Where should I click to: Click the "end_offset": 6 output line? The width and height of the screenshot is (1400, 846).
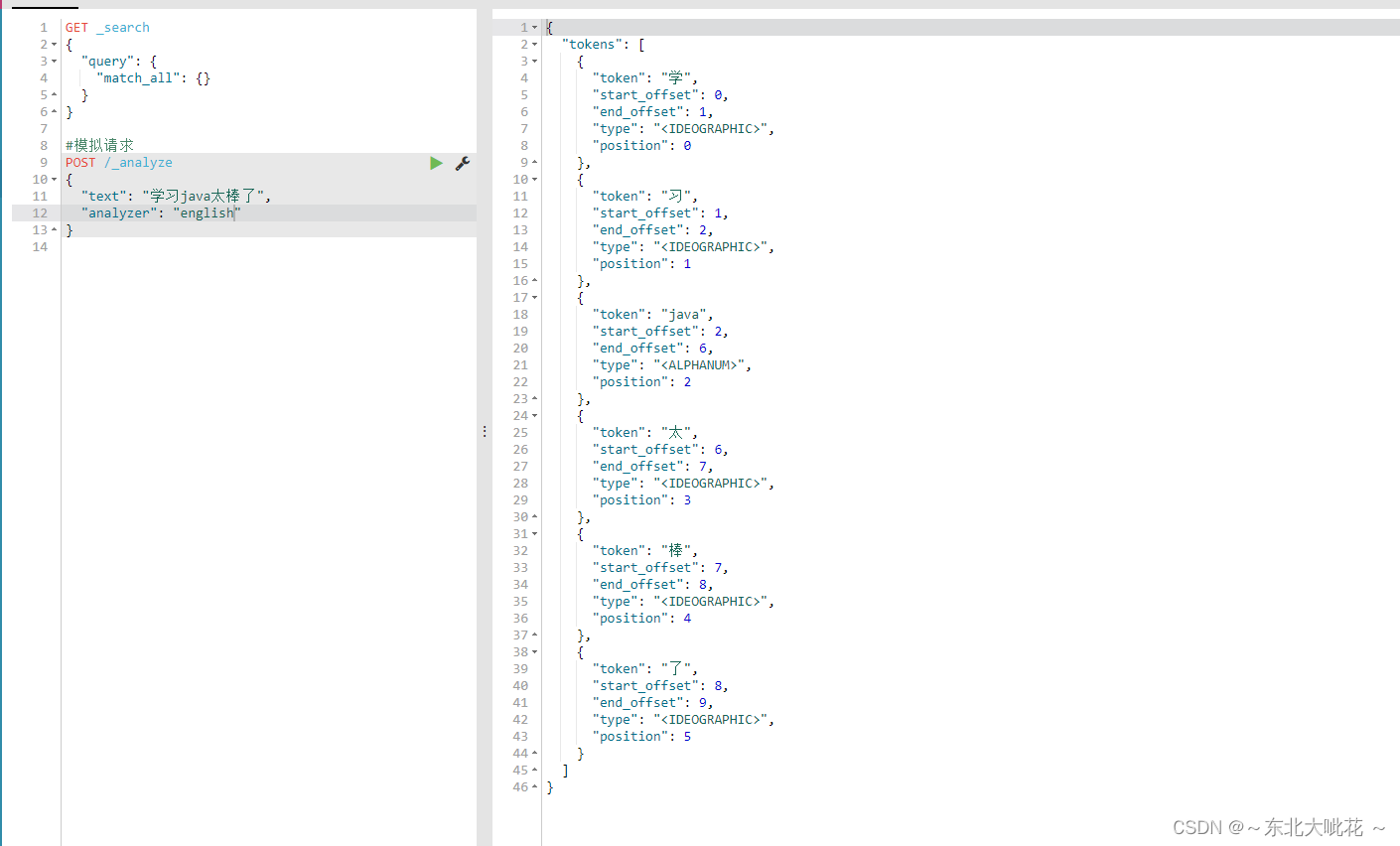coord(653,349)
